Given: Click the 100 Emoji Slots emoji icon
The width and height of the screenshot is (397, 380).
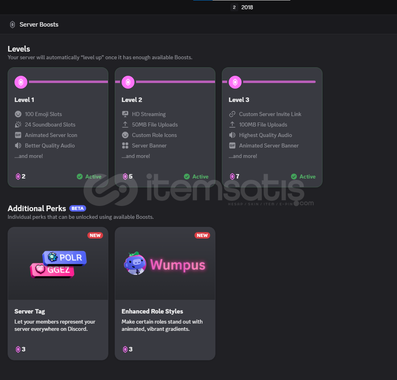Looking at the screenshot, I should [x=18, y=114].
